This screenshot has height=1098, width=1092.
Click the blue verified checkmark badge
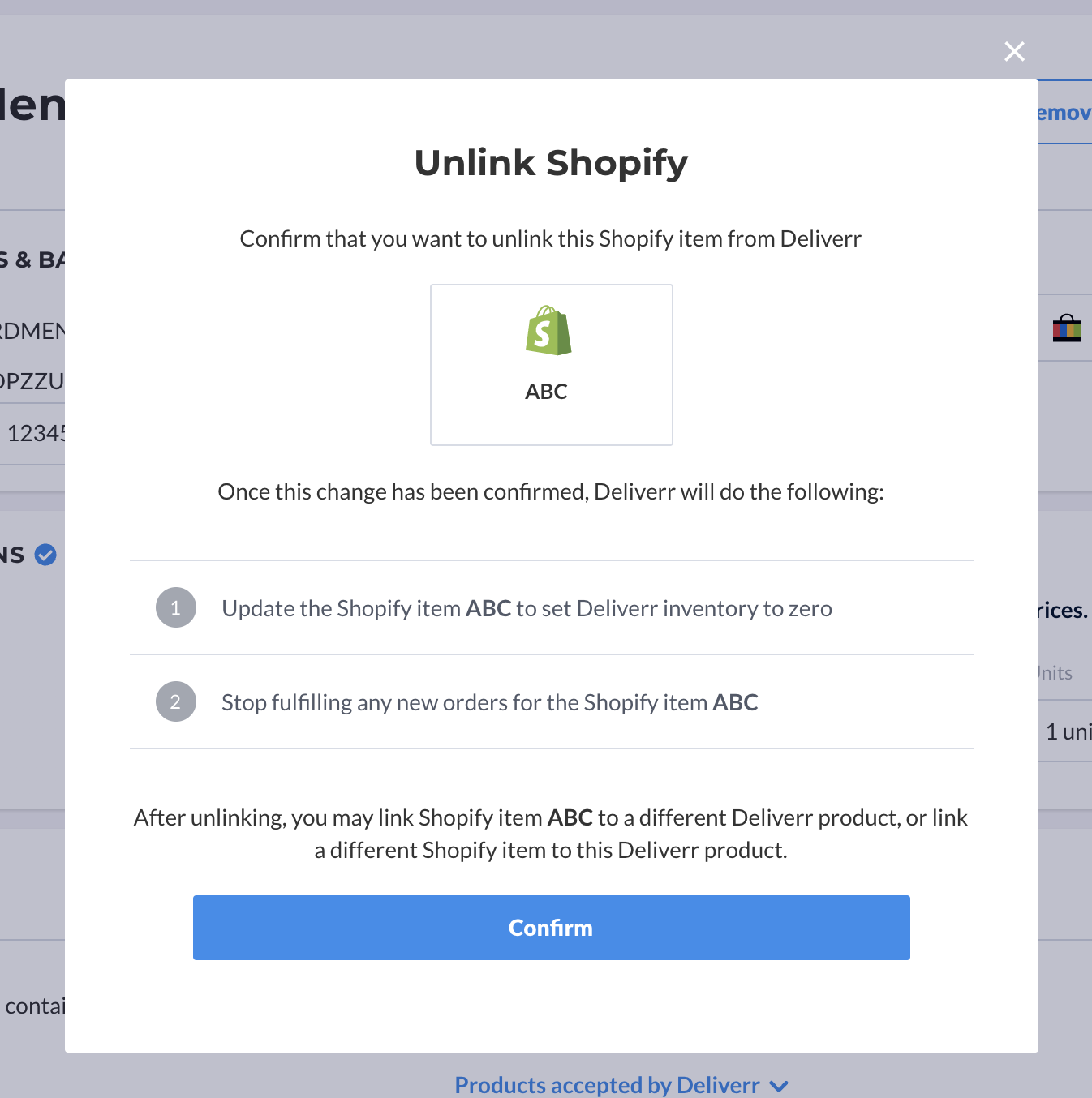[46, 555]
